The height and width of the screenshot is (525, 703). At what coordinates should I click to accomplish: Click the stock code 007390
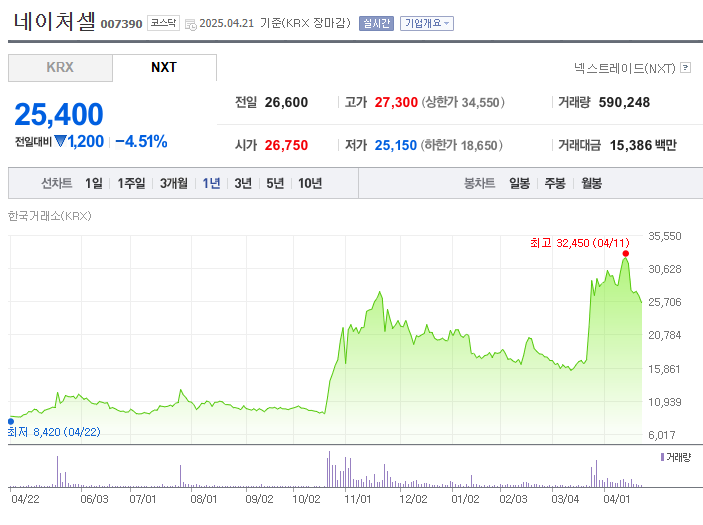(121, 24)
